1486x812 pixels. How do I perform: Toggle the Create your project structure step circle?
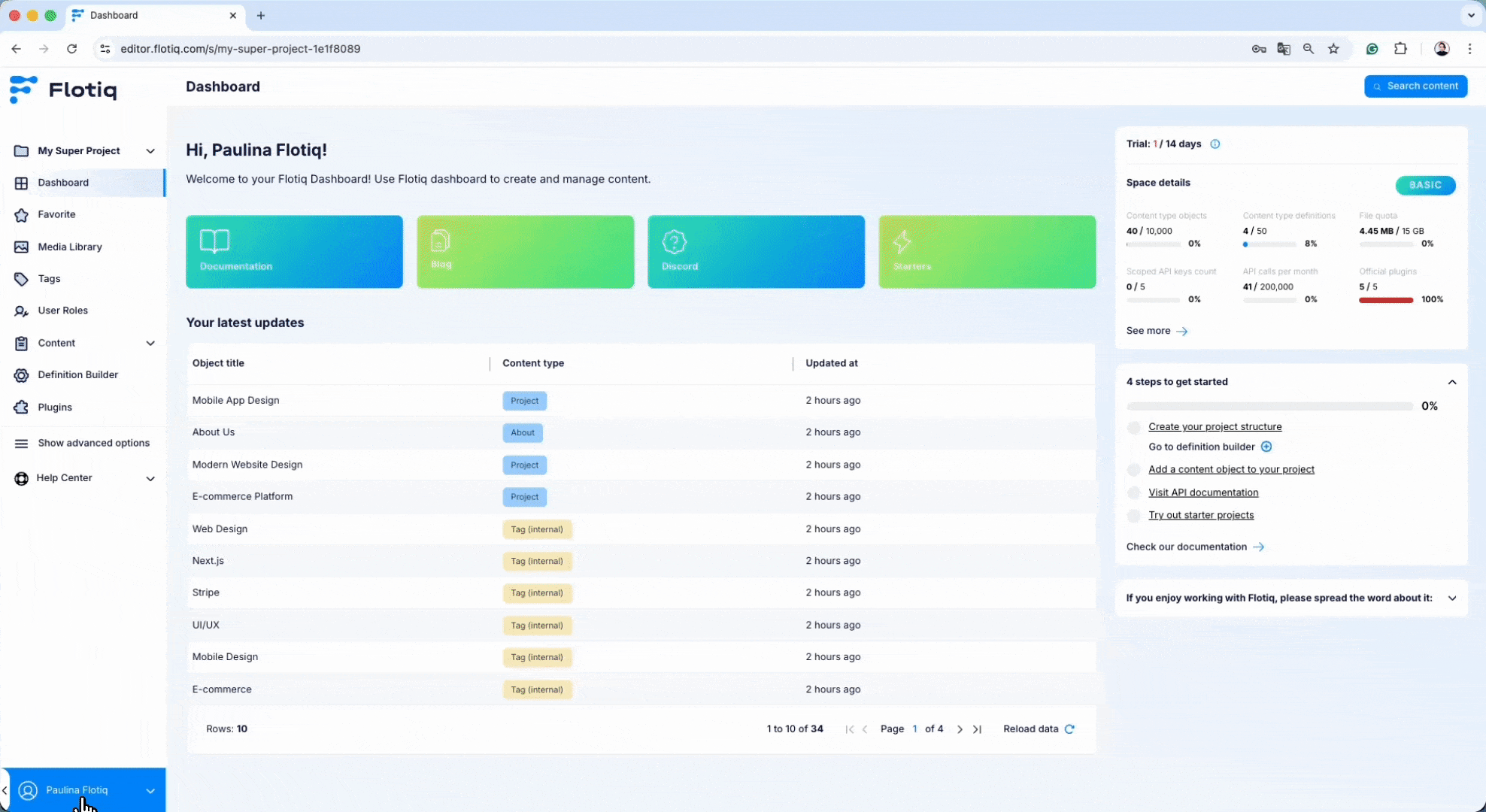point(1134,428)
